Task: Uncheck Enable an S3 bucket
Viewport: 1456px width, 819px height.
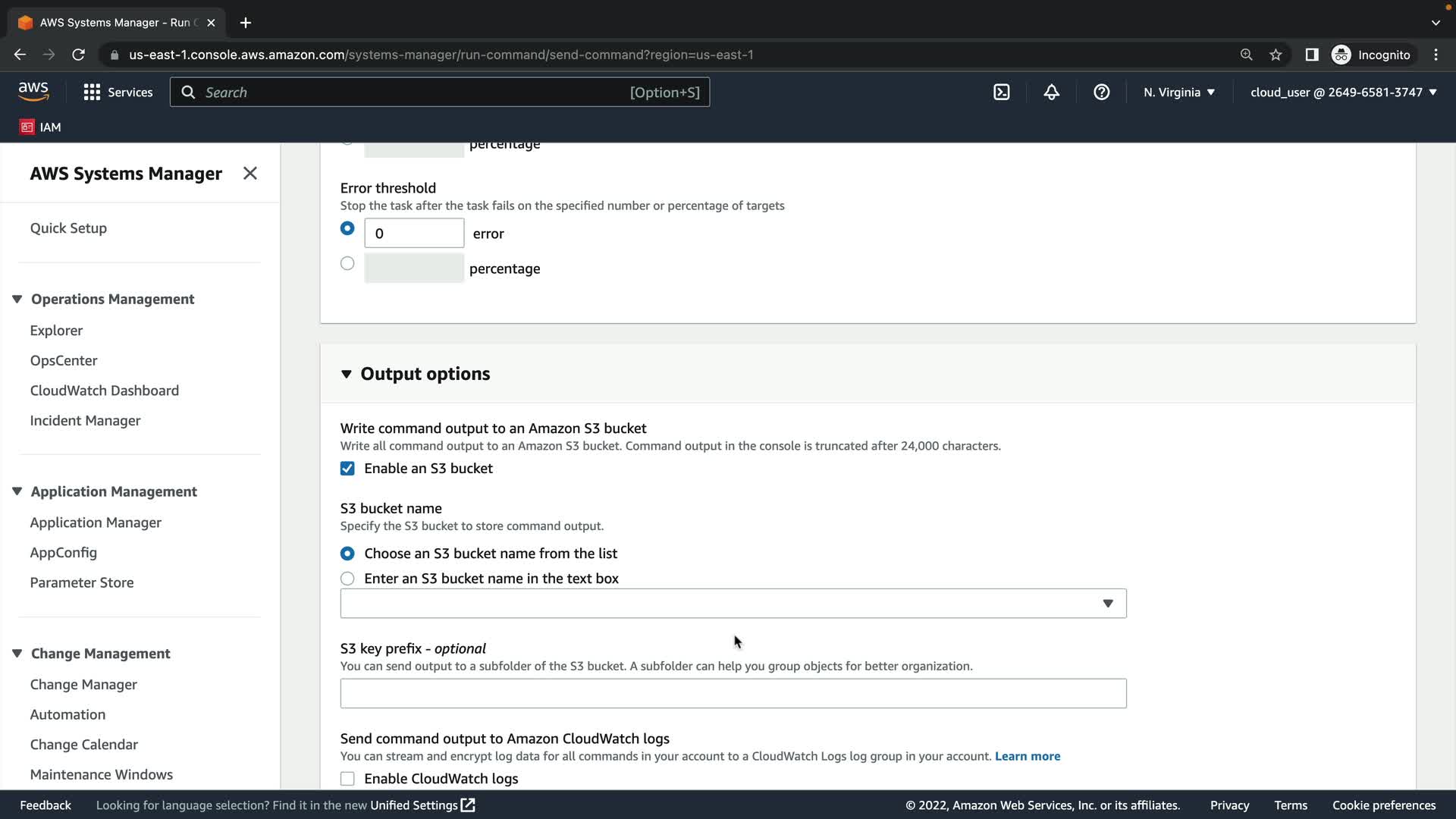Action: (x=347, y=469)
